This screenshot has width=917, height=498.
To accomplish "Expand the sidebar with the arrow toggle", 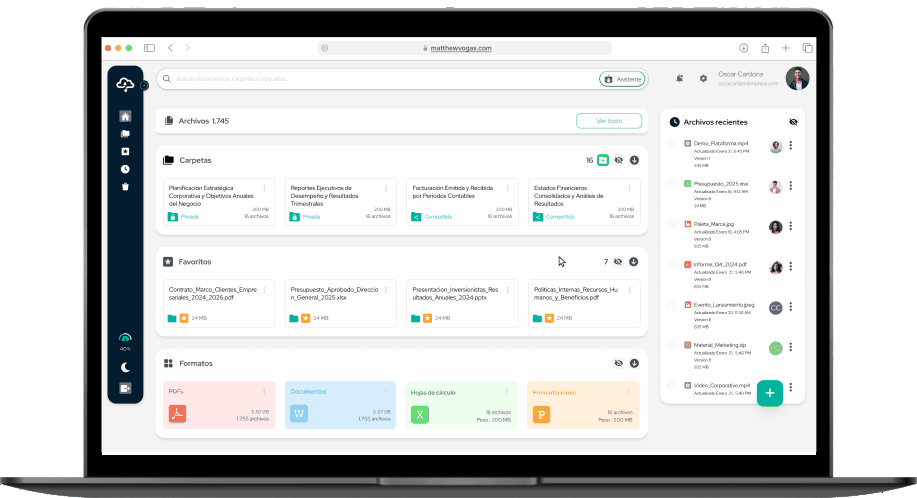I will tap(144, 85).
